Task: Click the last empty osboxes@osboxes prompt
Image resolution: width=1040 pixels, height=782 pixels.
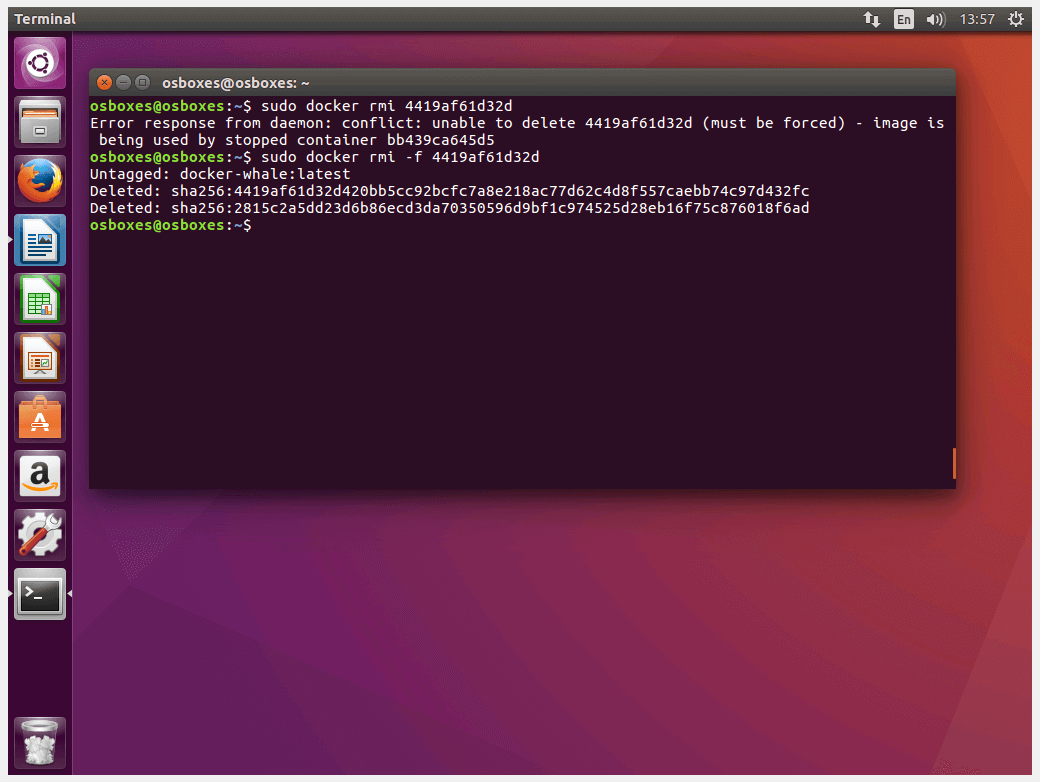Action: (x=170, y=226)
